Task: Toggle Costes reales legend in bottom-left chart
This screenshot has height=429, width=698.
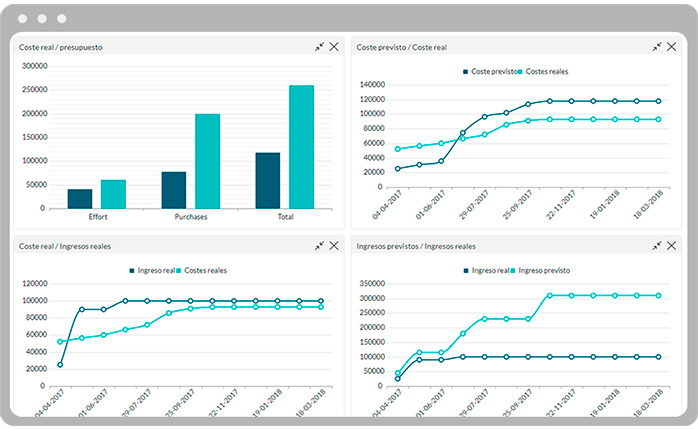Action: click(x=204, y=270)
